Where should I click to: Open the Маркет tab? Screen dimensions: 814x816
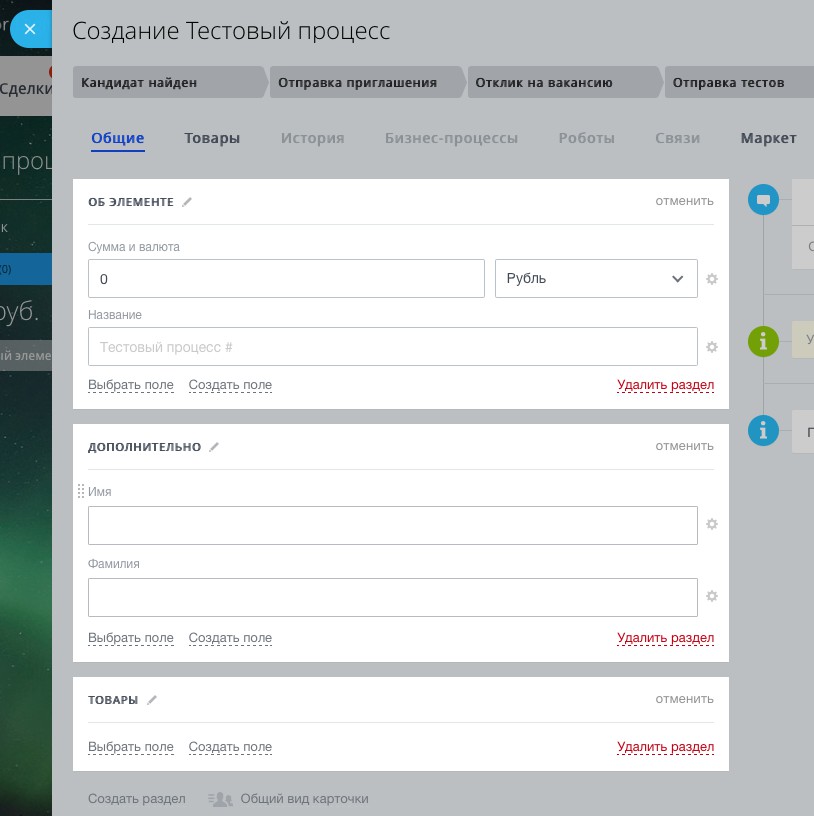(768, 138)
